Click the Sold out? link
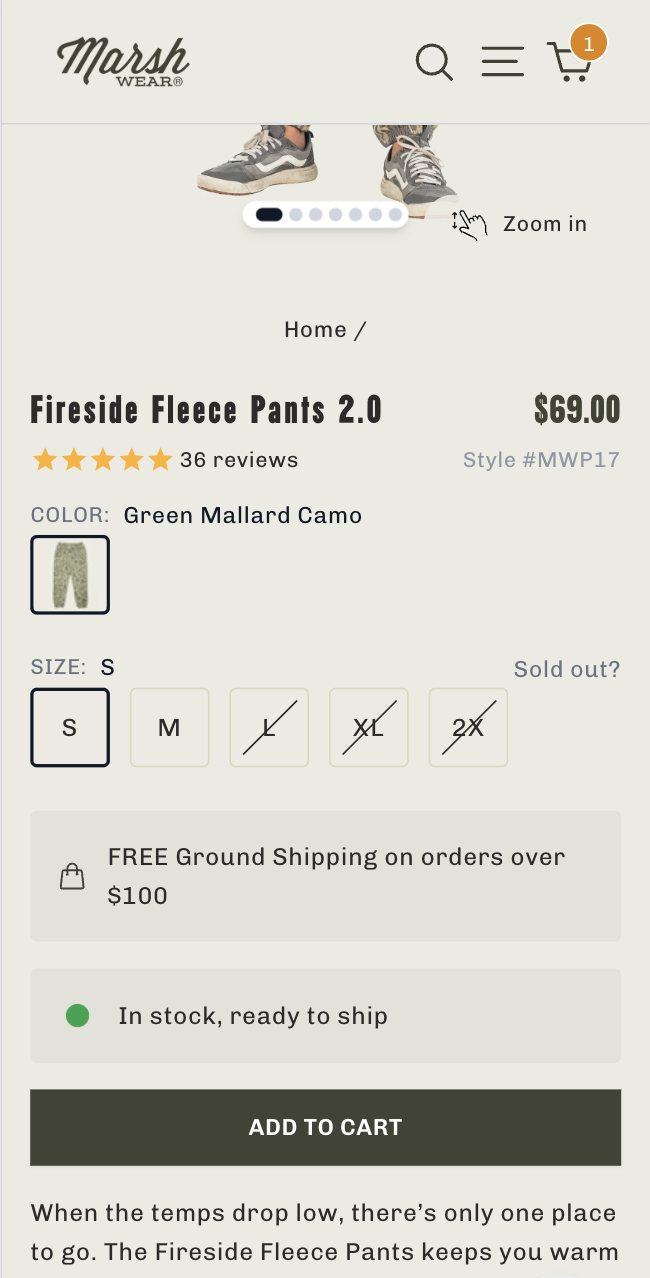Viewport: 650px width, 1278px height. (566, 668)
